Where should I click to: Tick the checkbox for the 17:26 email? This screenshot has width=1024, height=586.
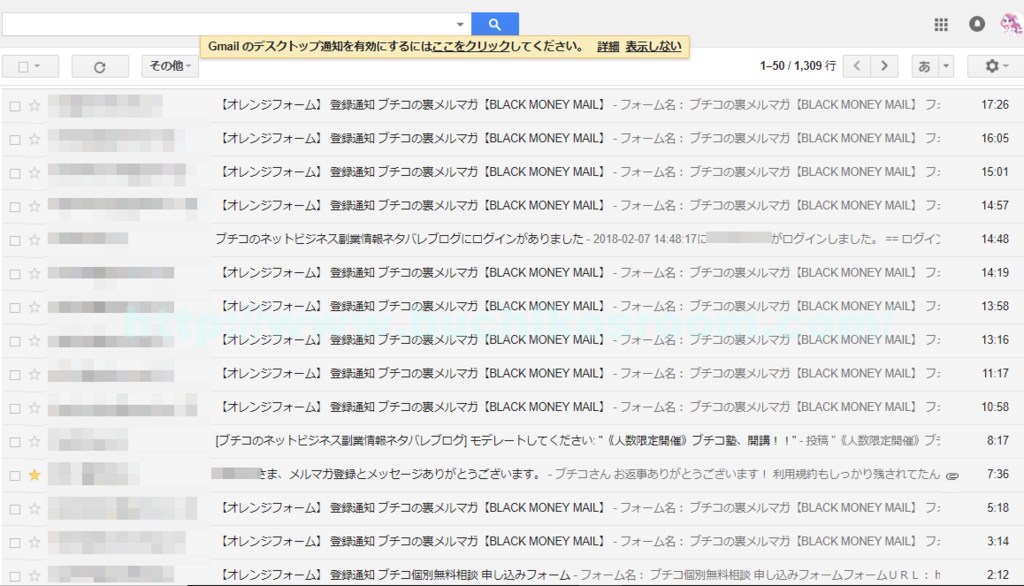15,106
